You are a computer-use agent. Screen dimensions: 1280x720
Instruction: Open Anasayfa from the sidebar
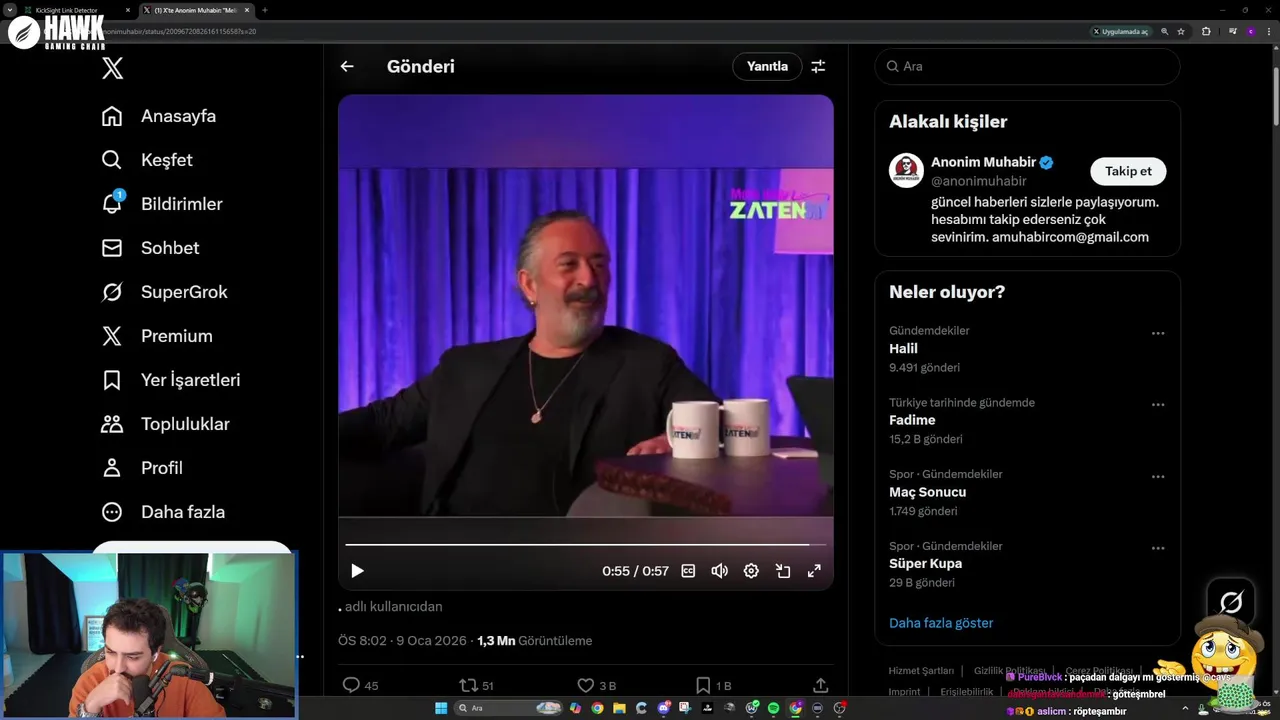(159, 116)
